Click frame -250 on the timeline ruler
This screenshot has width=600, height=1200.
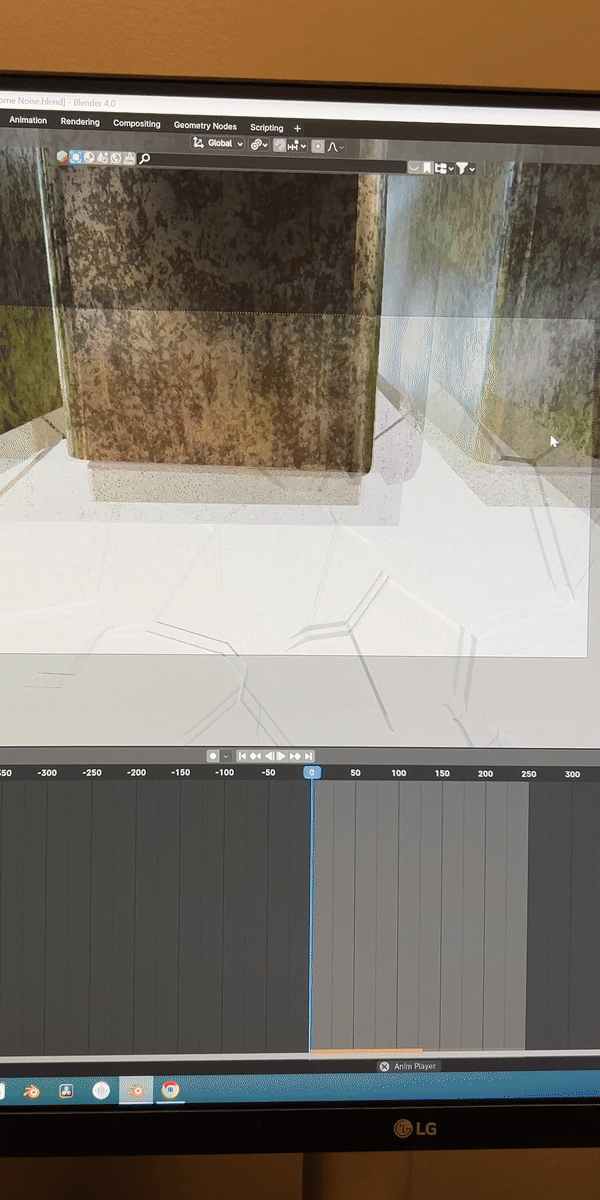[92, 773]
